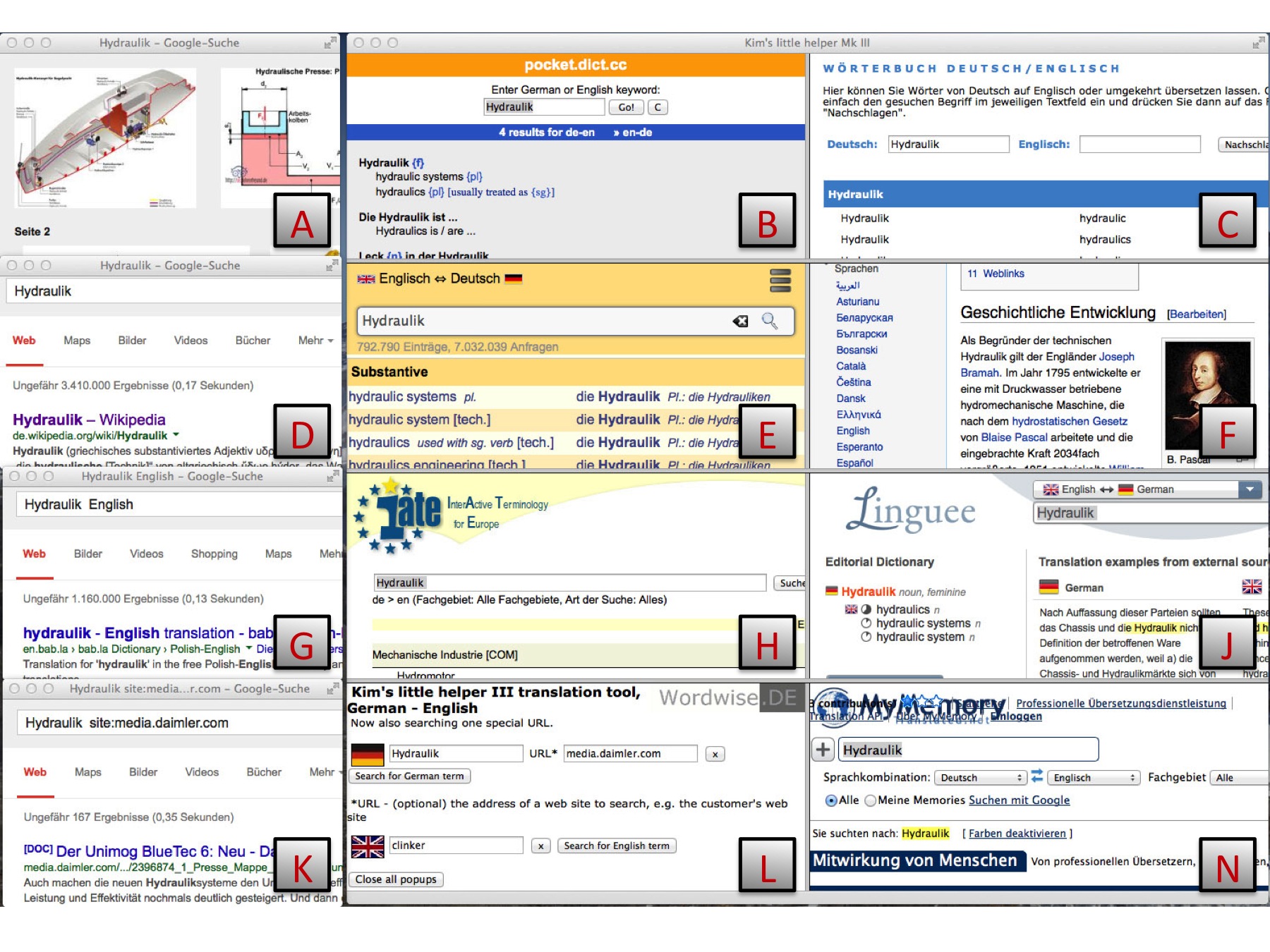1270x952 pixels.
Task: Click the German flag in Linguee examples column header
Action: pyautogui.click(x=1048, y=587)
